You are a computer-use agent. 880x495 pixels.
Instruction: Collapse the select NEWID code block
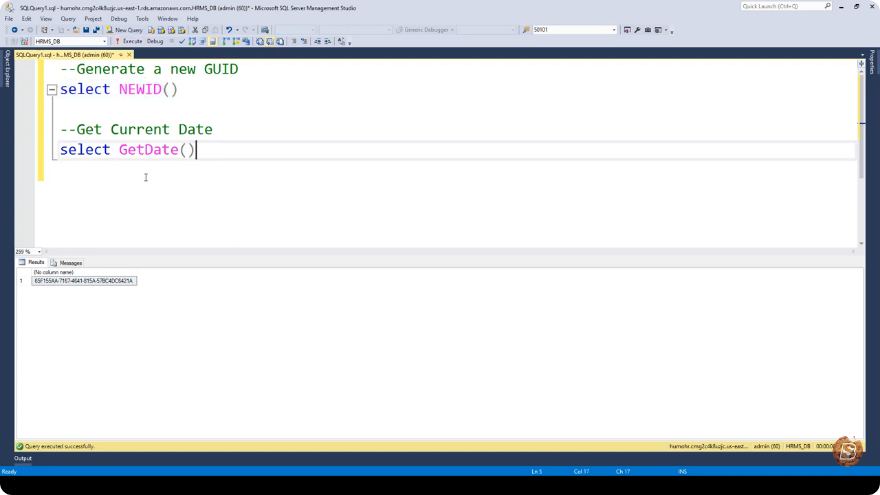(52, 89)
